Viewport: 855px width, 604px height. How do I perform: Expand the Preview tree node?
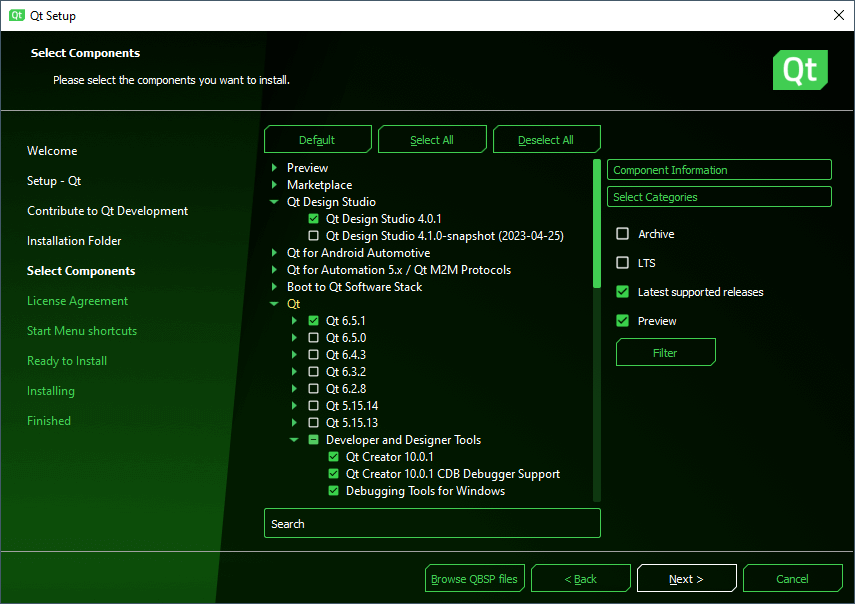[x=275, y=168]
